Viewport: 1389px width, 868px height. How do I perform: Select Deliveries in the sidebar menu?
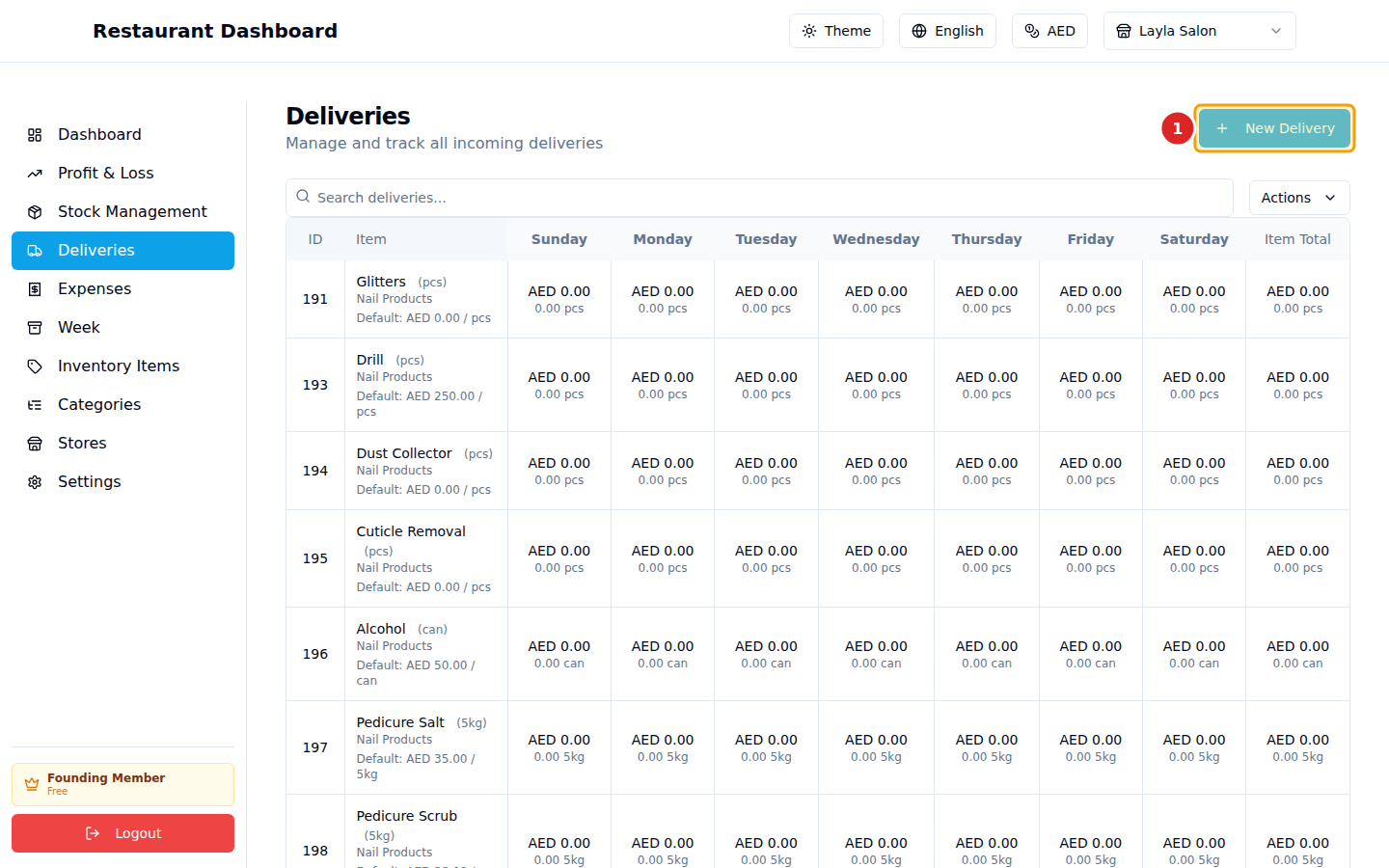point(123,251)
